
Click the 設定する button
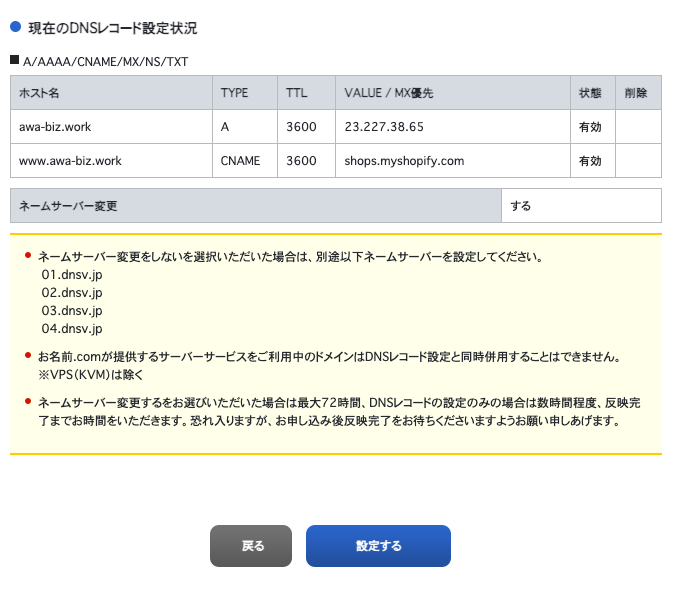click(x=378, y=546)
